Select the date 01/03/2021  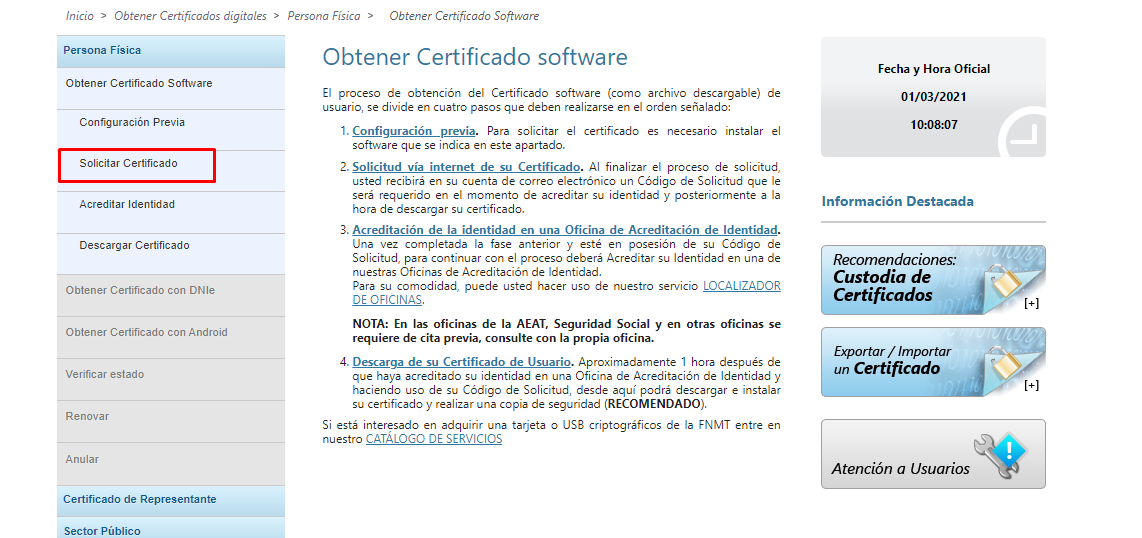934,97
